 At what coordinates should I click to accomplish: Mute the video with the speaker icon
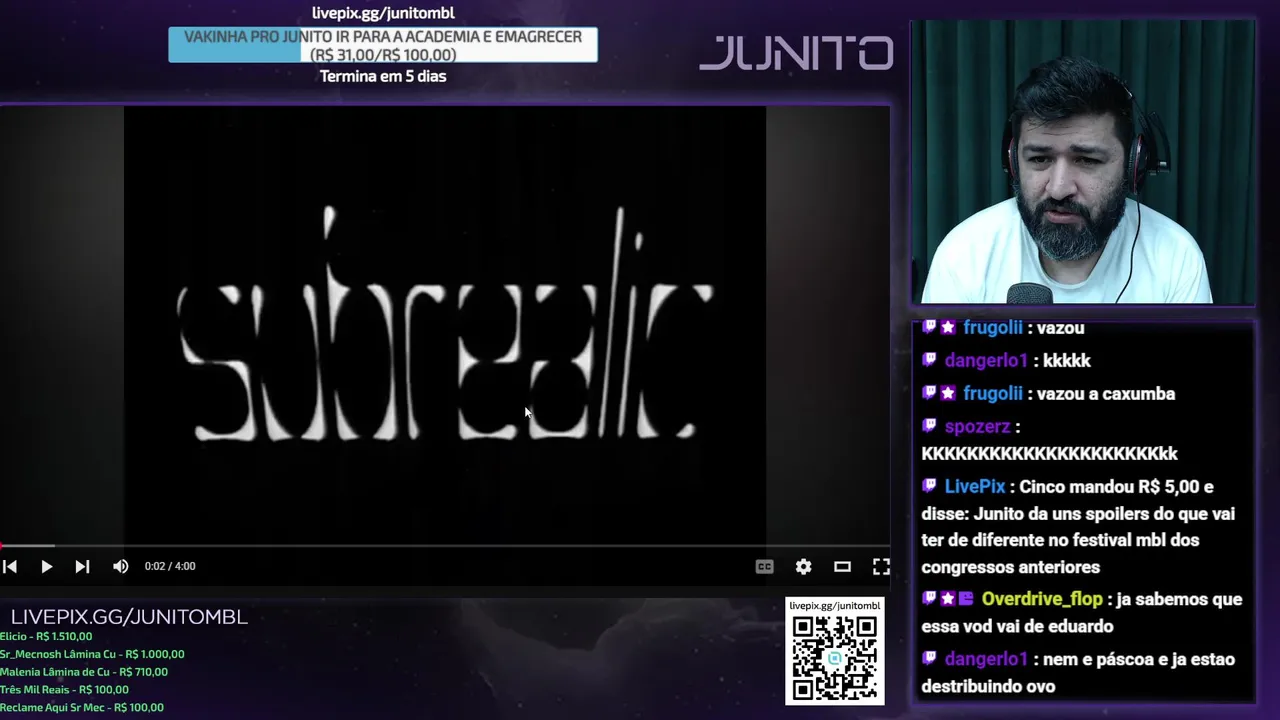coord(120,566)
